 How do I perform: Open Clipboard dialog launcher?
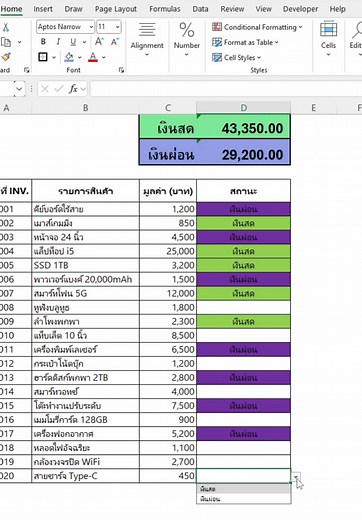click(27, 70)
